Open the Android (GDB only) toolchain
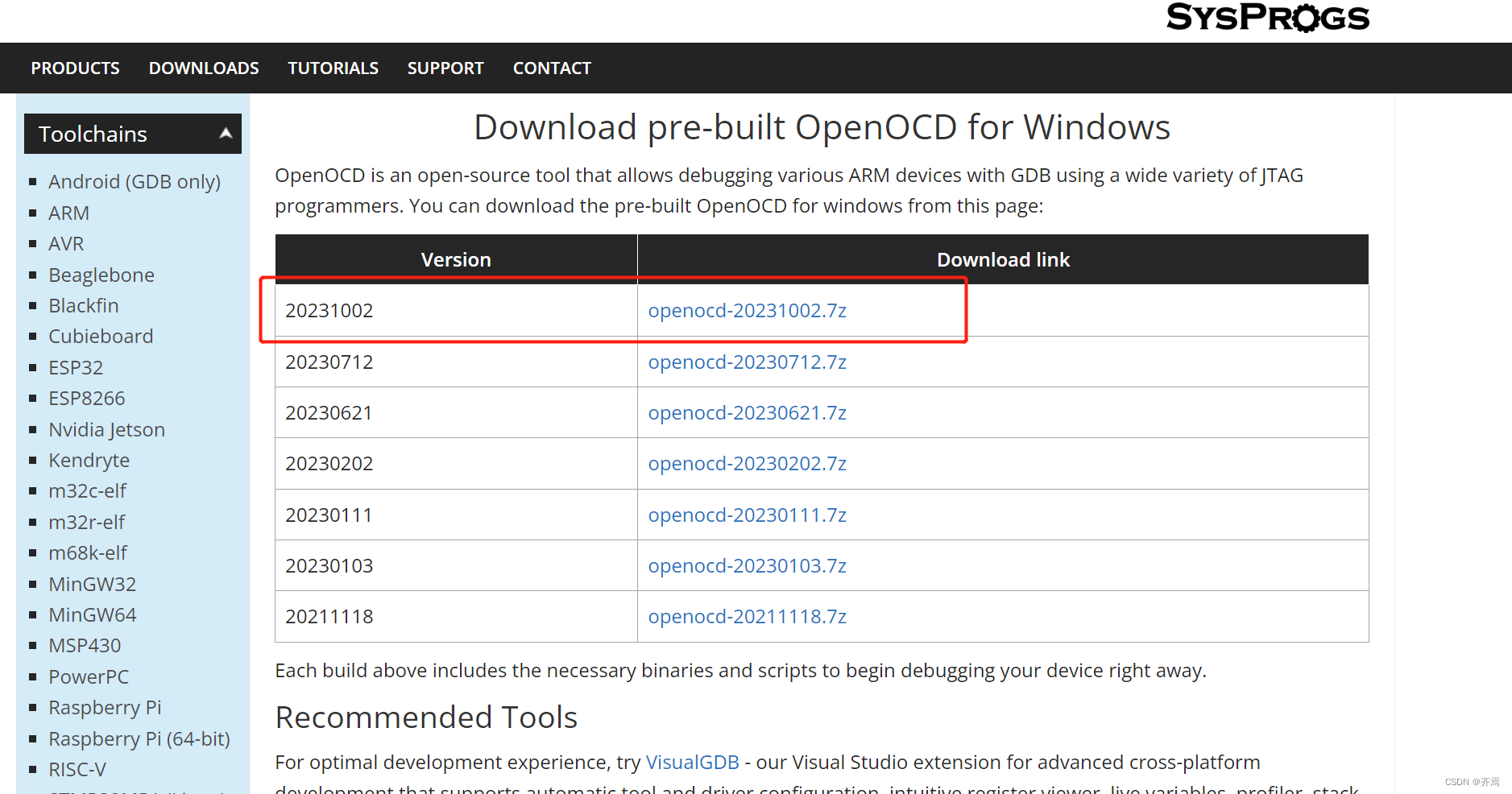Screen dimensions: 1512x794 pyautogui.click(x=135, y=182)
